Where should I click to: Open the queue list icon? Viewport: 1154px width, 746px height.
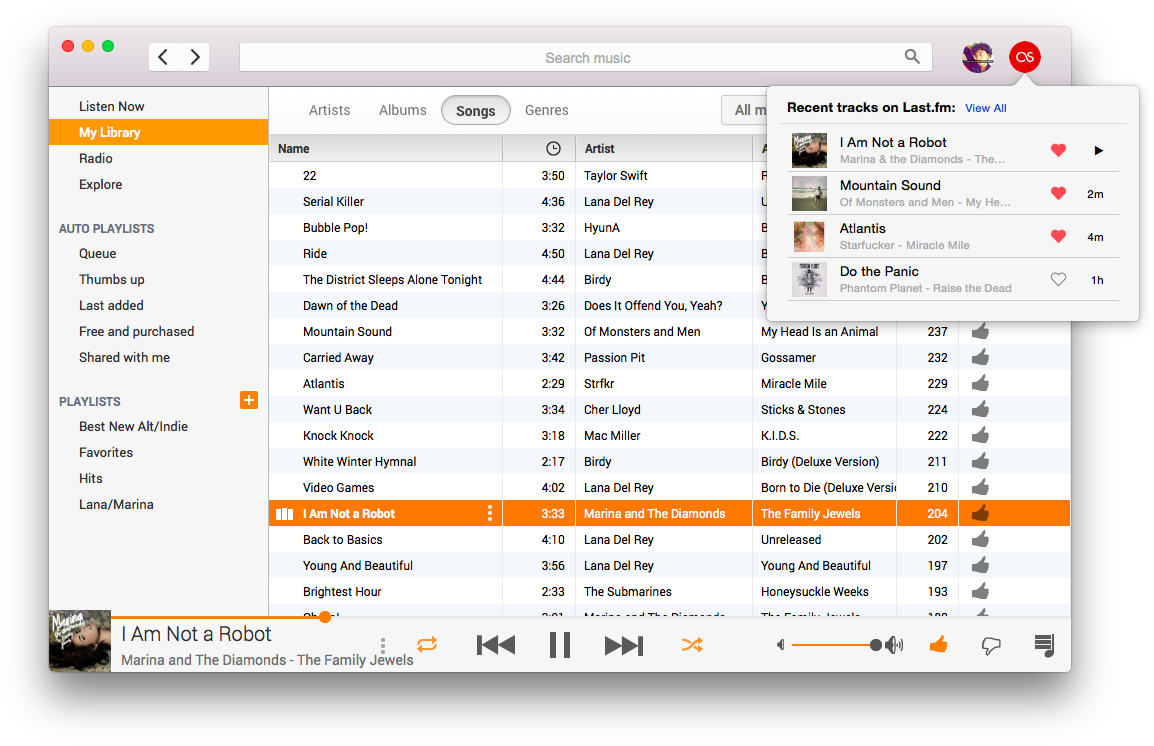1044,645
